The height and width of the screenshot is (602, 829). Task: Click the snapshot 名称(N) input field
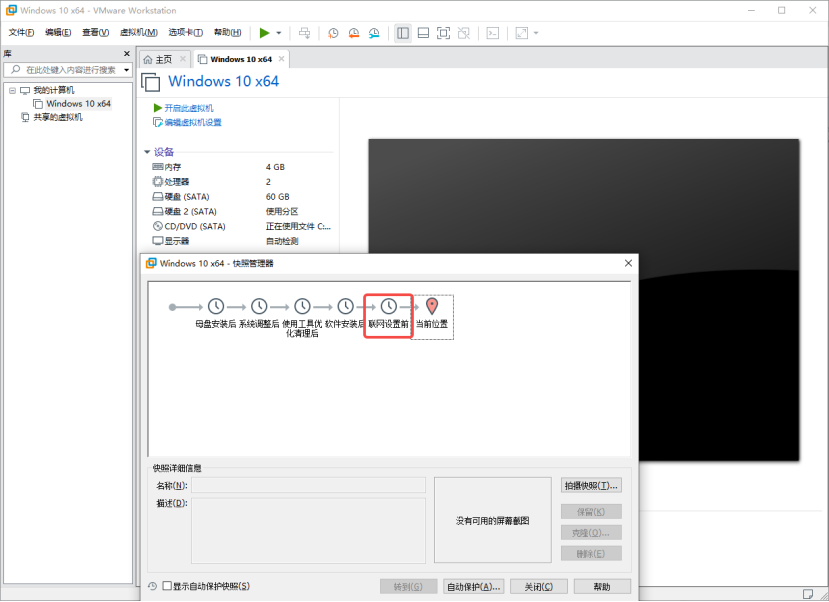tap(308, 485)
